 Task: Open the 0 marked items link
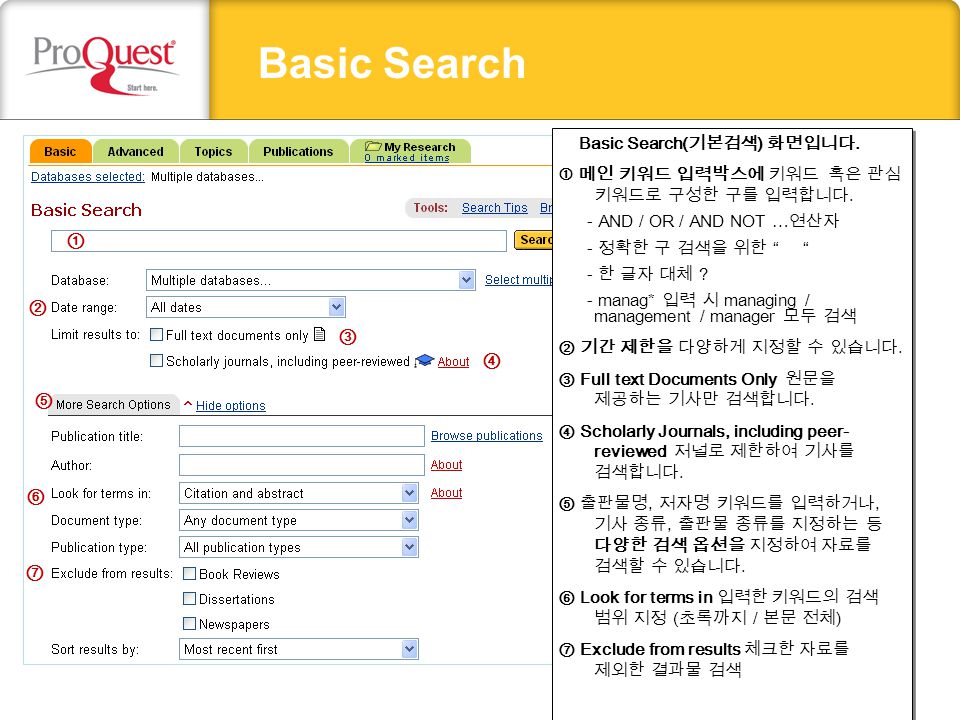point(407,158)
